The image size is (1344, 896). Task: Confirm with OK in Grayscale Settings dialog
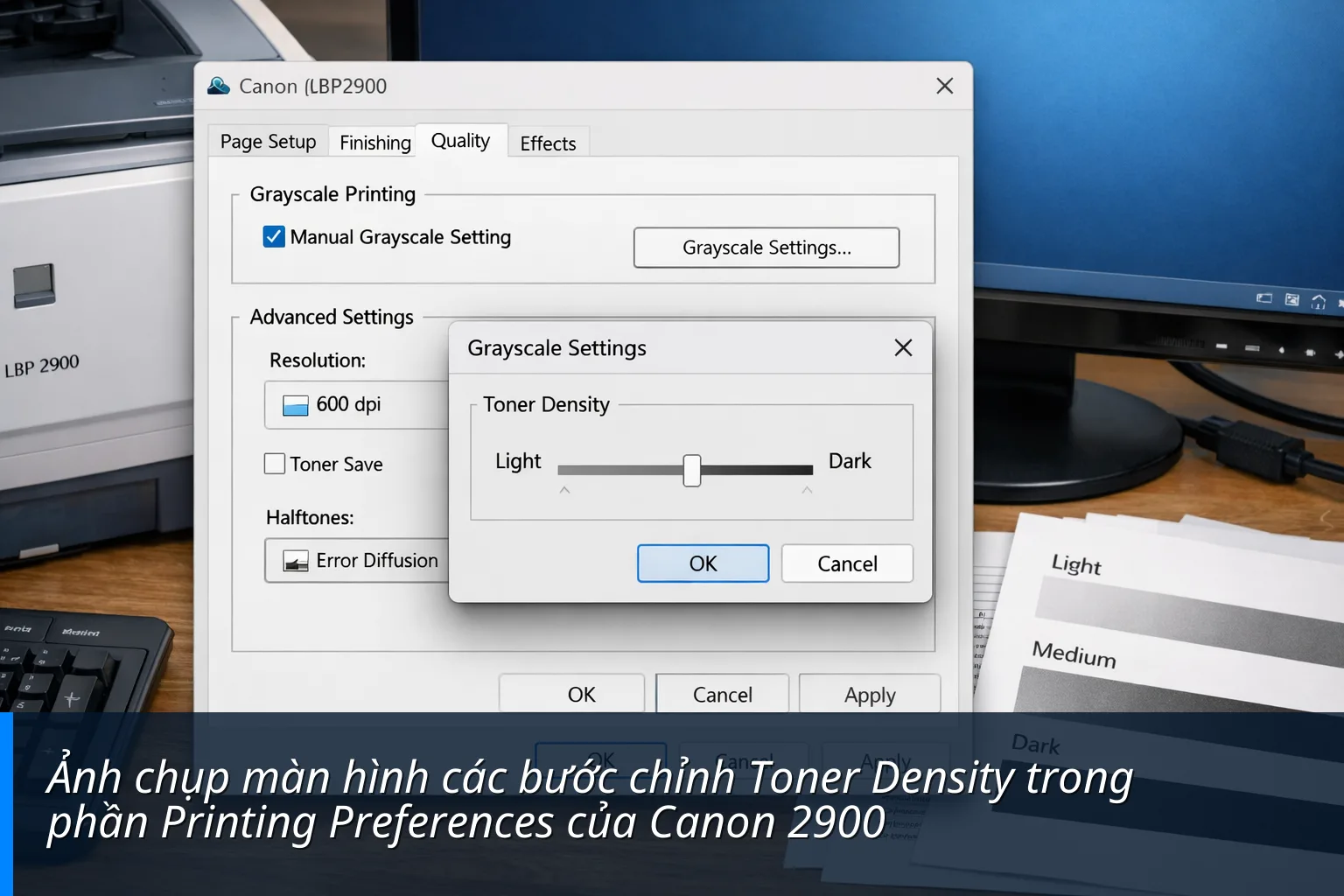tap(703, 563)
